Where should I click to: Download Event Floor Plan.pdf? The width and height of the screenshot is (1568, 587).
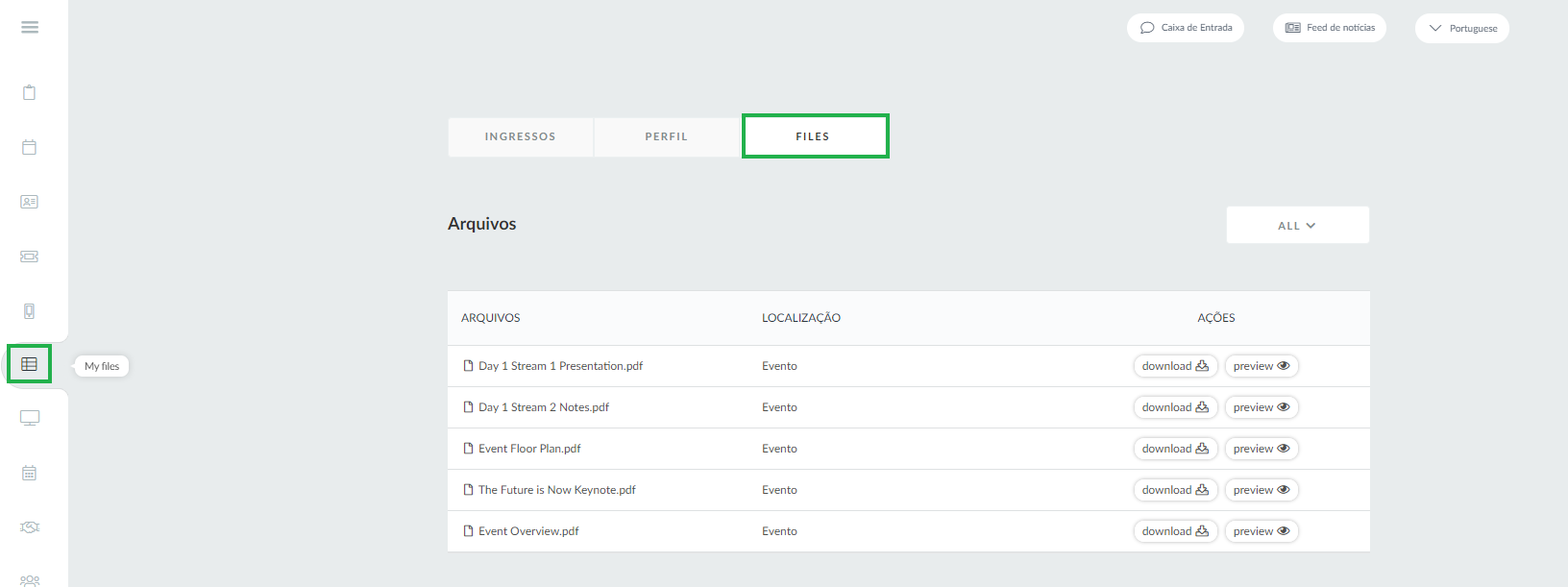1176,449
